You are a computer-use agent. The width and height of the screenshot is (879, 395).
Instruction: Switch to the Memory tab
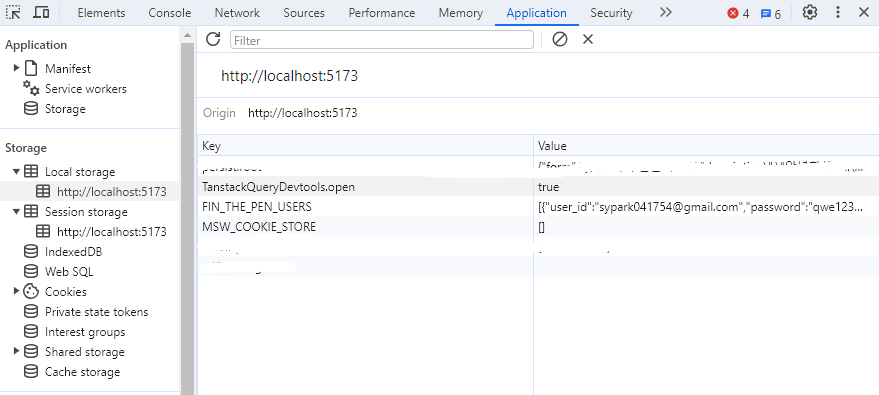click(461, 13)
